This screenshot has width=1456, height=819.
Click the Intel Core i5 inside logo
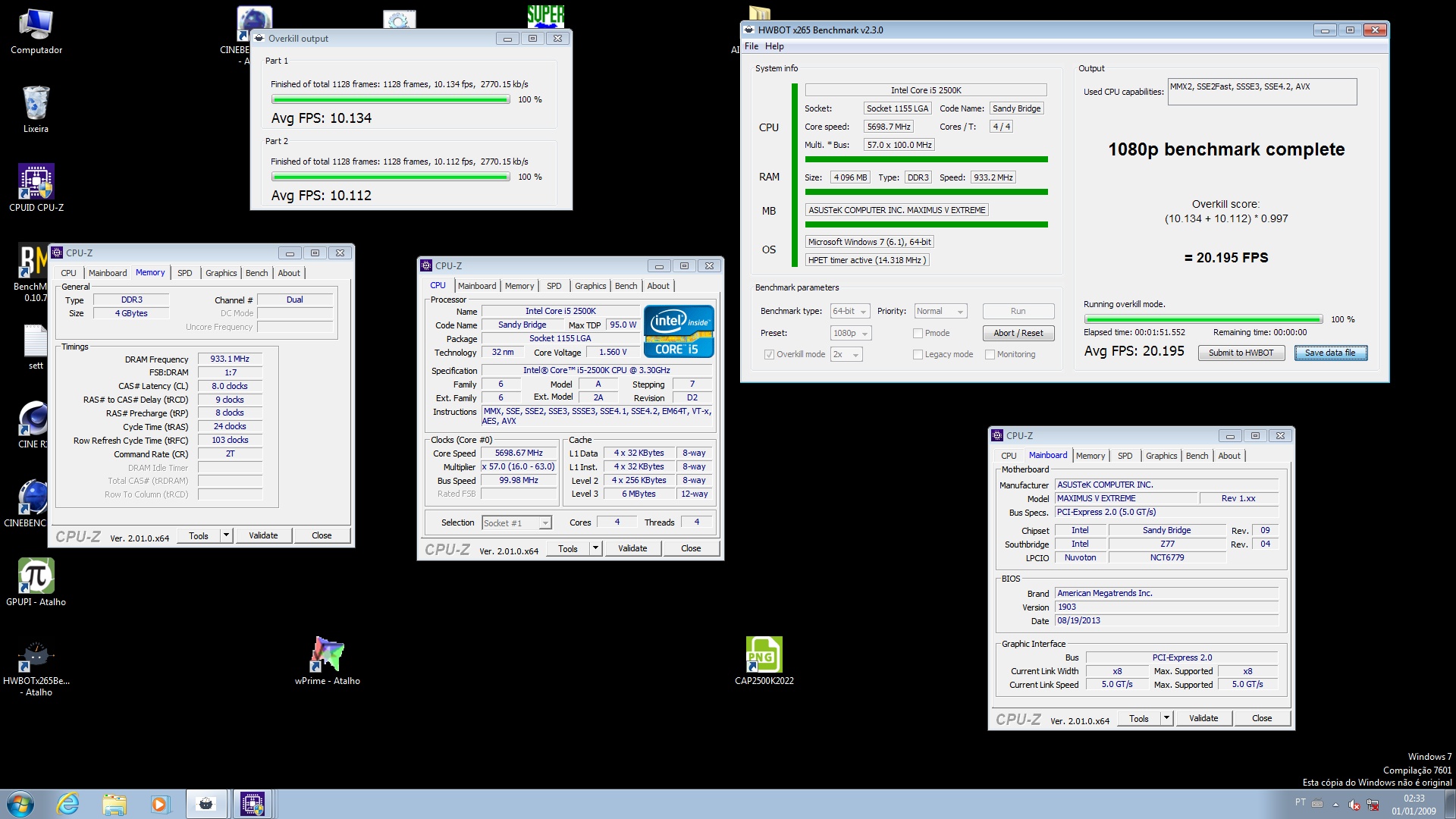coord(679,331)
